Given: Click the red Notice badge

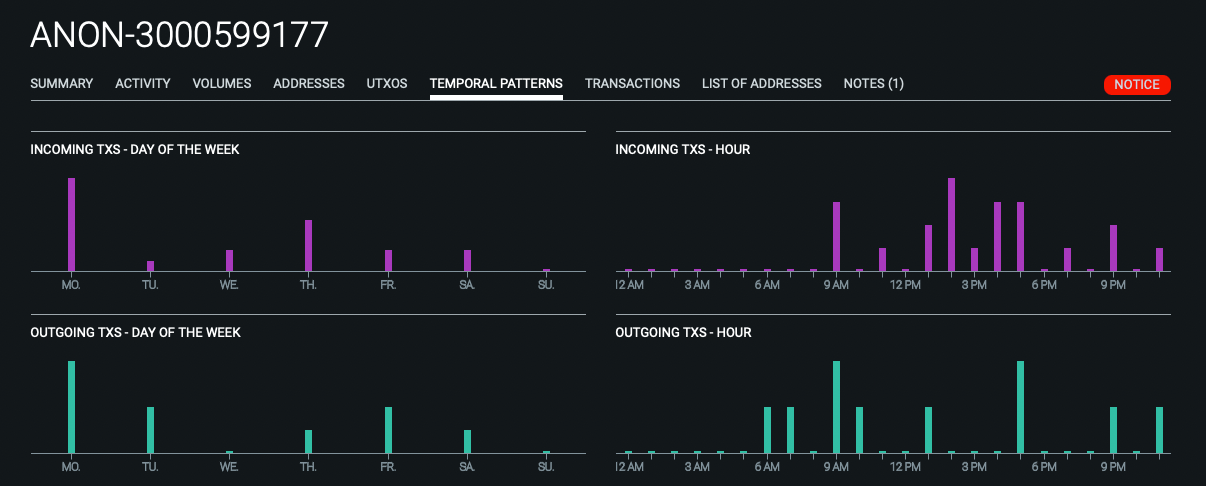Looking at the screenshot, I should 1136,85.
